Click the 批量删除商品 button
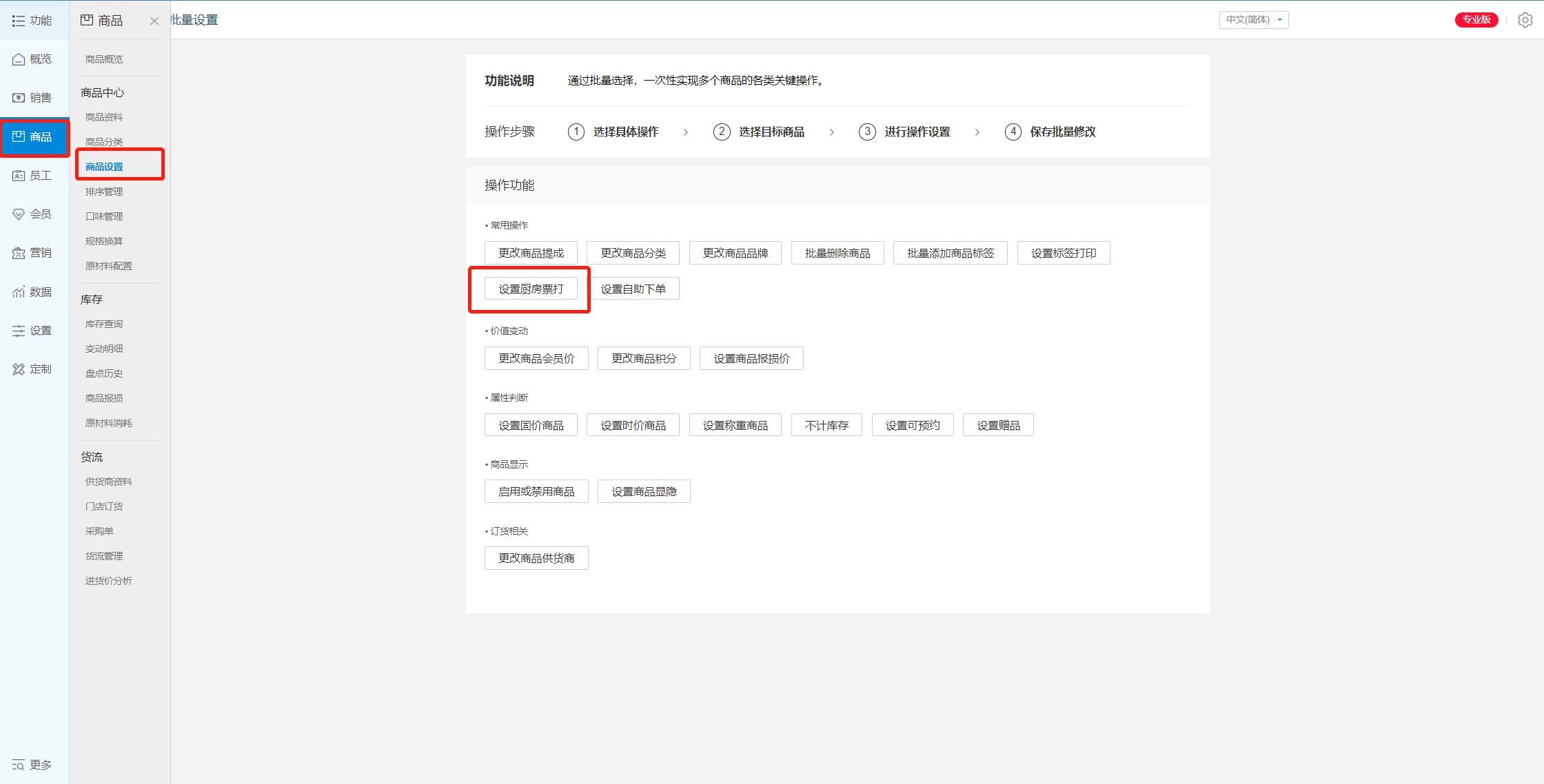This screenshot has height=784, width=1544. [x=837, y=253]
